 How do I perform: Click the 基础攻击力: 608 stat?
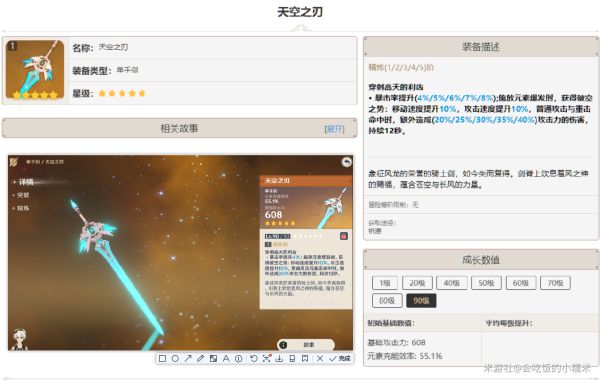(396, 343)
